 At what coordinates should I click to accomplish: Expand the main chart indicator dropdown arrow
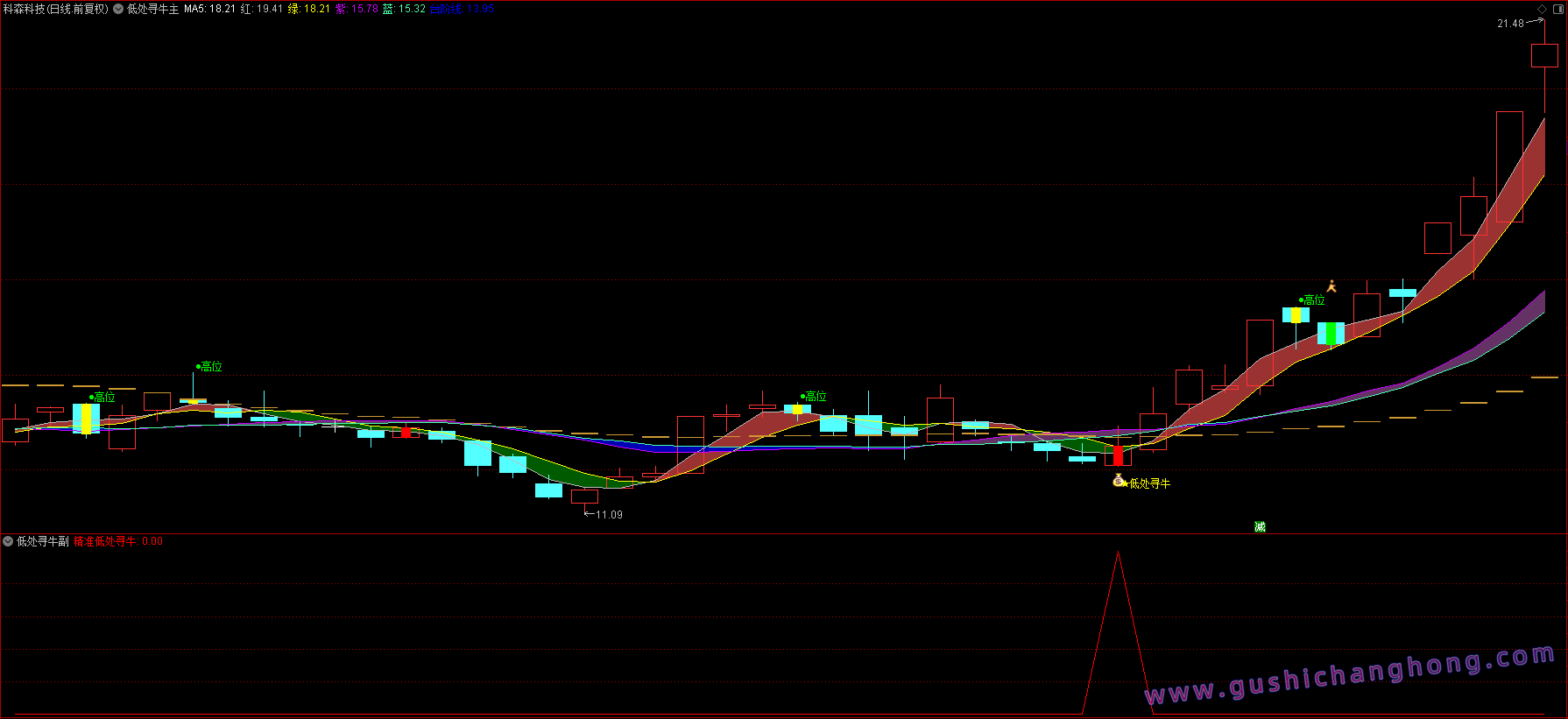click(118, 9)
